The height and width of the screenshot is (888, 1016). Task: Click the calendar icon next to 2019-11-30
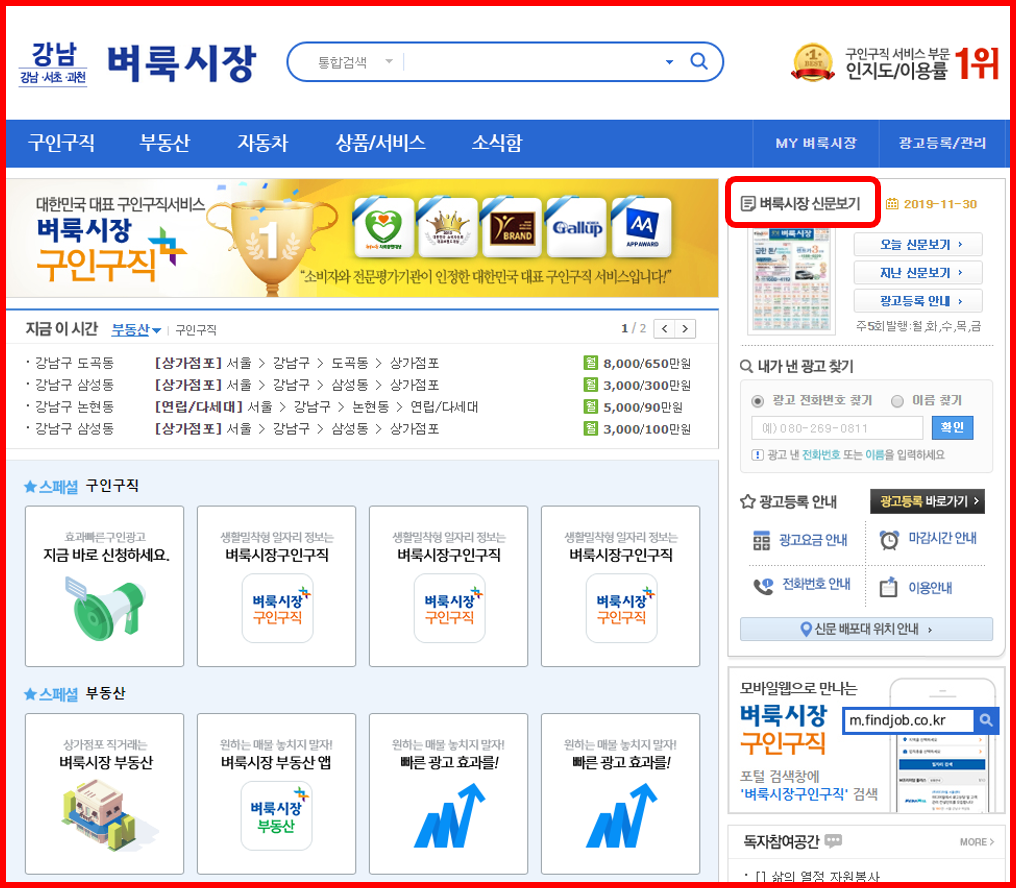pyautogui.click(x=892, y=204)
